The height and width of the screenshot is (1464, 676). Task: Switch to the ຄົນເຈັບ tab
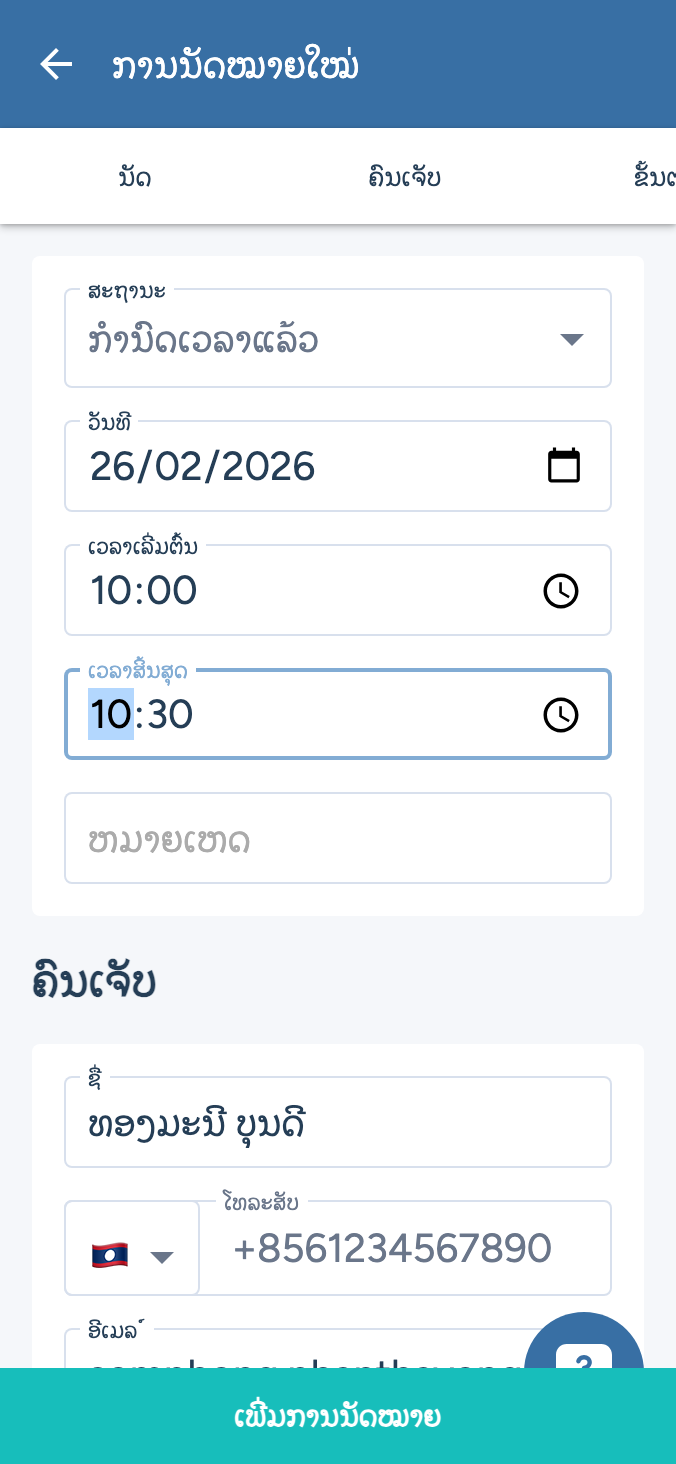[x=404, y=178]
